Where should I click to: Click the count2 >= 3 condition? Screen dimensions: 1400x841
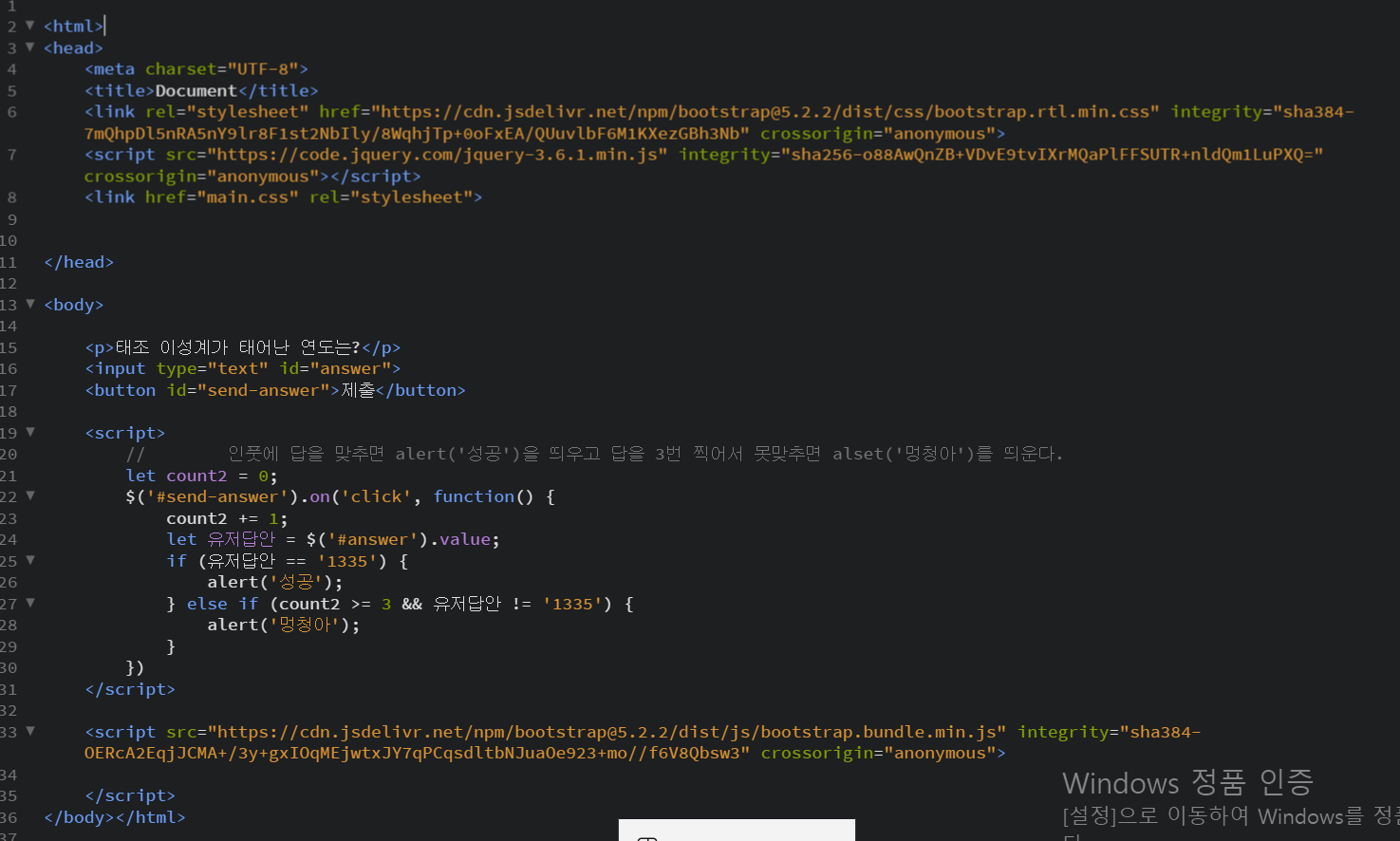[x=335, y=604]
